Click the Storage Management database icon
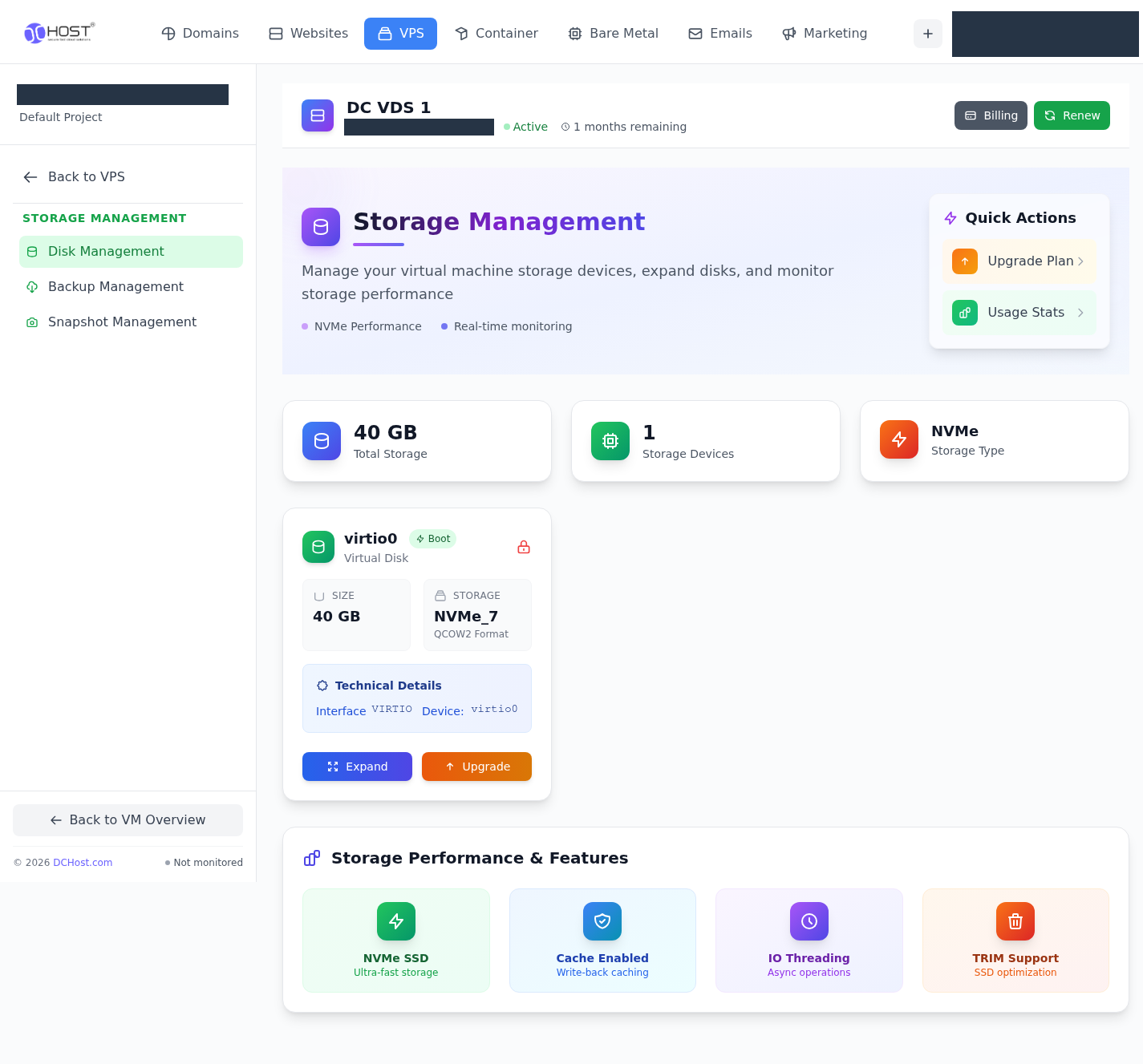This screenshot has width=1143, height=1064. [x=321, y=227]
